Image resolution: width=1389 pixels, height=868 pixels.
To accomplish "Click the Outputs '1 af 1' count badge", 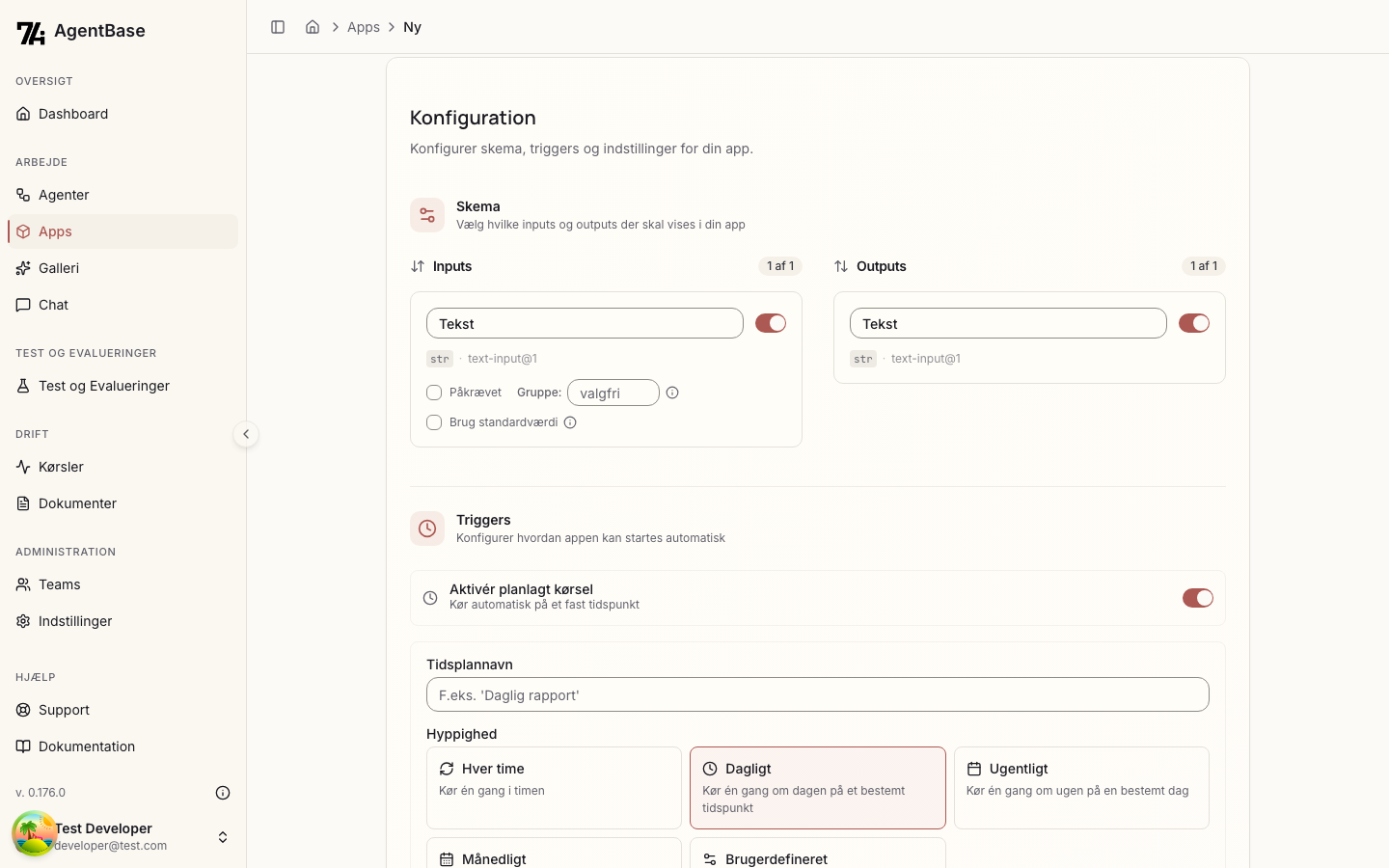I will click(x=1204, y=266).
